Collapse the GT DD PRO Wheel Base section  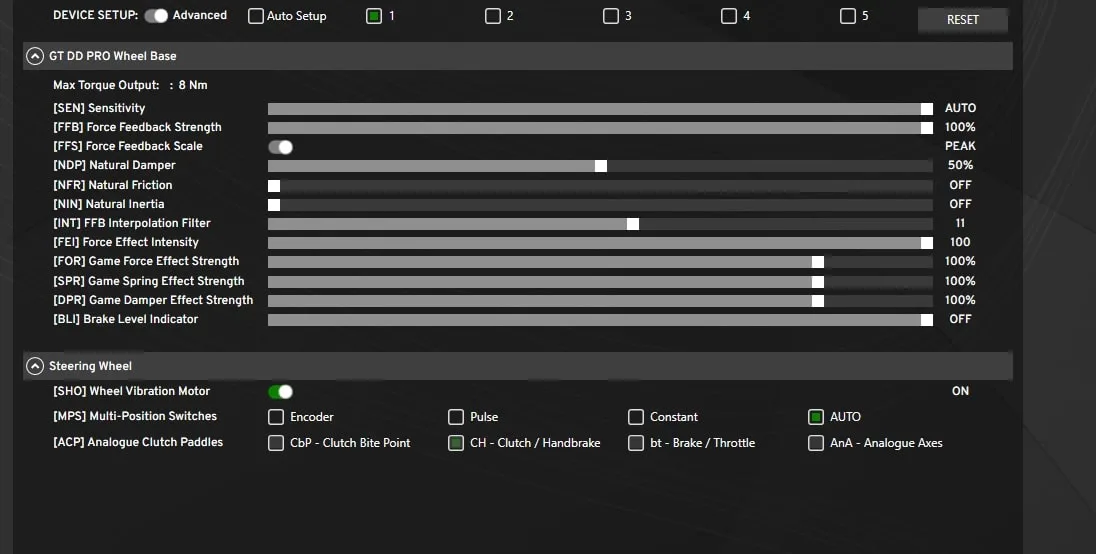[x=35, y=56]
